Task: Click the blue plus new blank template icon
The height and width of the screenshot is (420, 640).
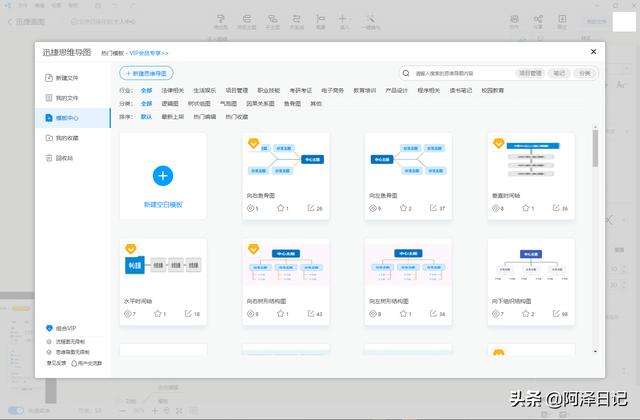Action: pyautogui.click(x=163, y=176)
